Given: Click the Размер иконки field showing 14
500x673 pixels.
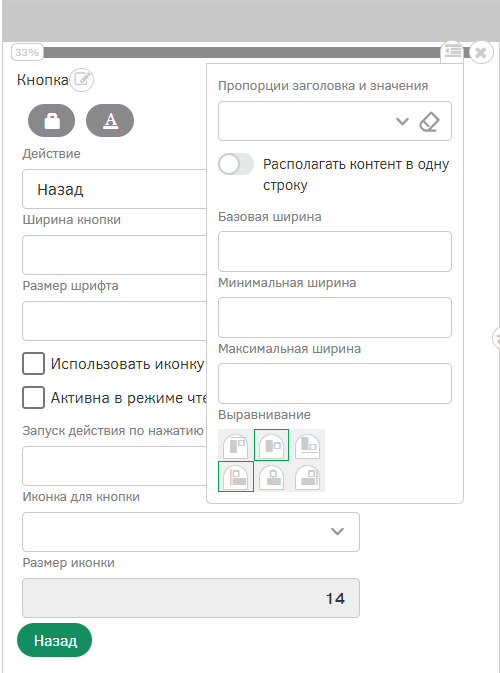Looking at the screenshot, I should coord(191,598).
